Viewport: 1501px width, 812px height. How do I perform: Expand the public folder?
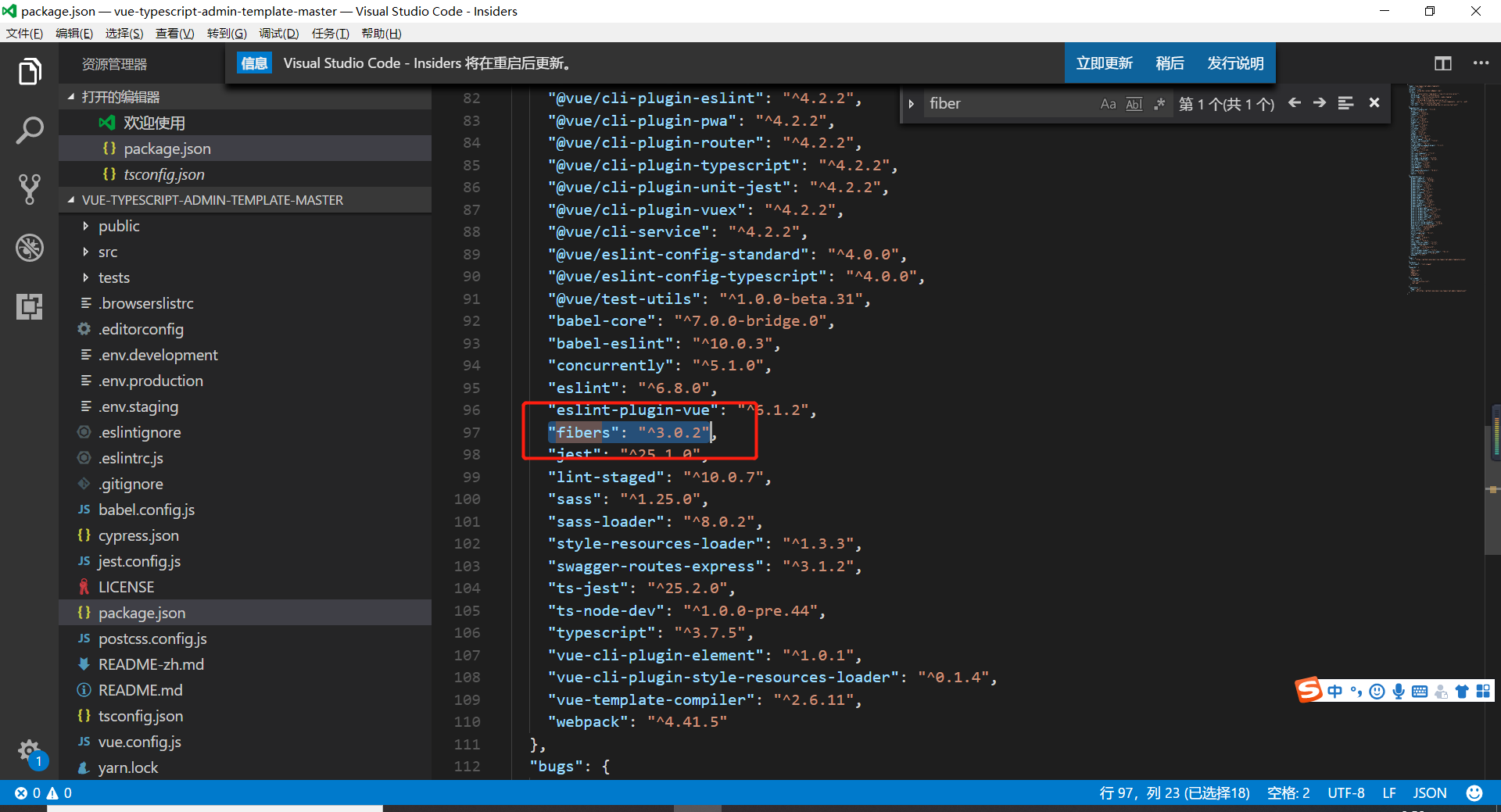click(245, 226)
